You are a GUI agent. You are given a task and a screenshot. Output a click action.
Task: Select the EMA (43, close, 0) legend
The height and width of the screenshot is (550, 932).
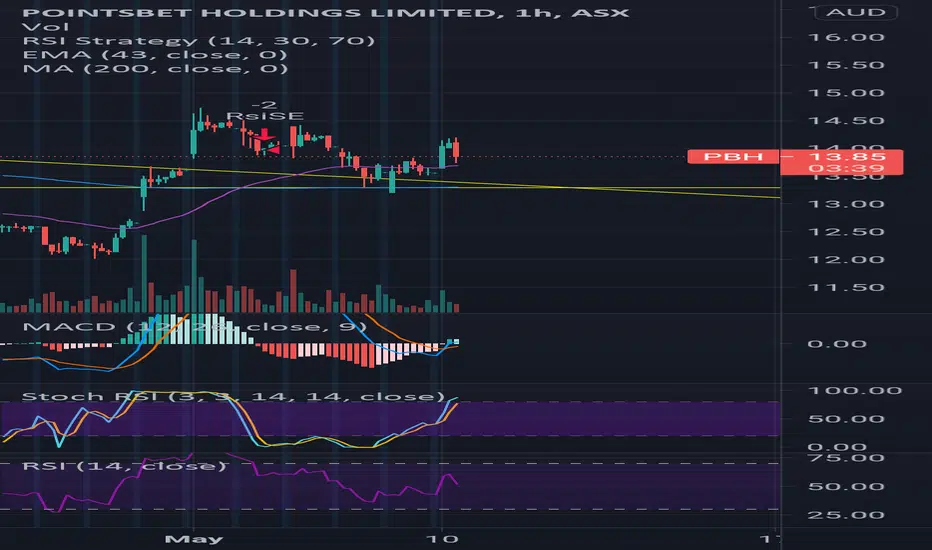tap(155, 55)
